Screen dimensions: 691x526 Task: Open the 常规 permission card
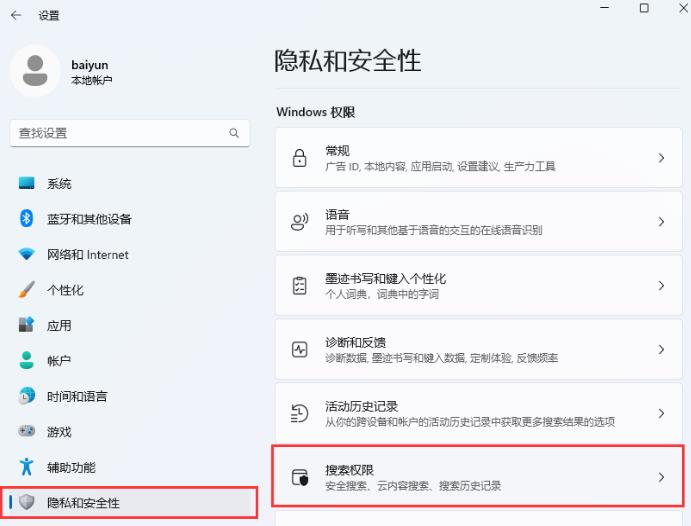coord(479,158)
